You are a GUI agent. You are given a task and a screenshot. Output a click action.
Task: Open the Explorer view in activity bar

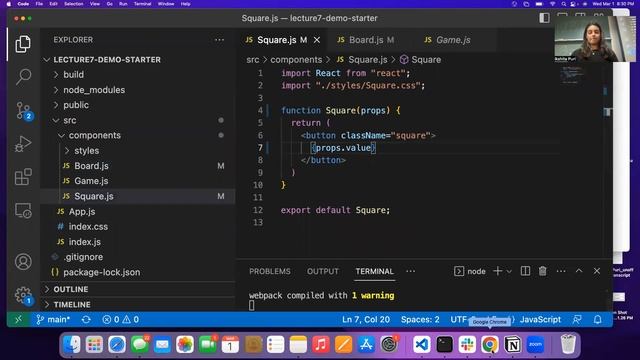(x=23, y=44)
